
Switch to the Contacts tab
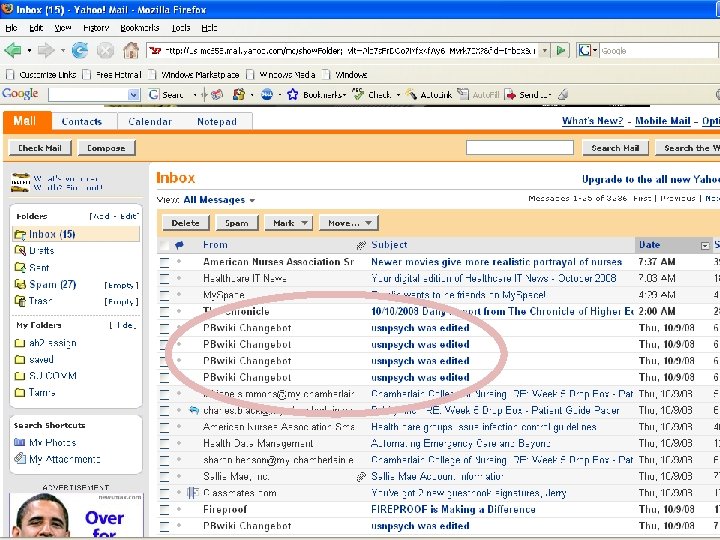82,122
